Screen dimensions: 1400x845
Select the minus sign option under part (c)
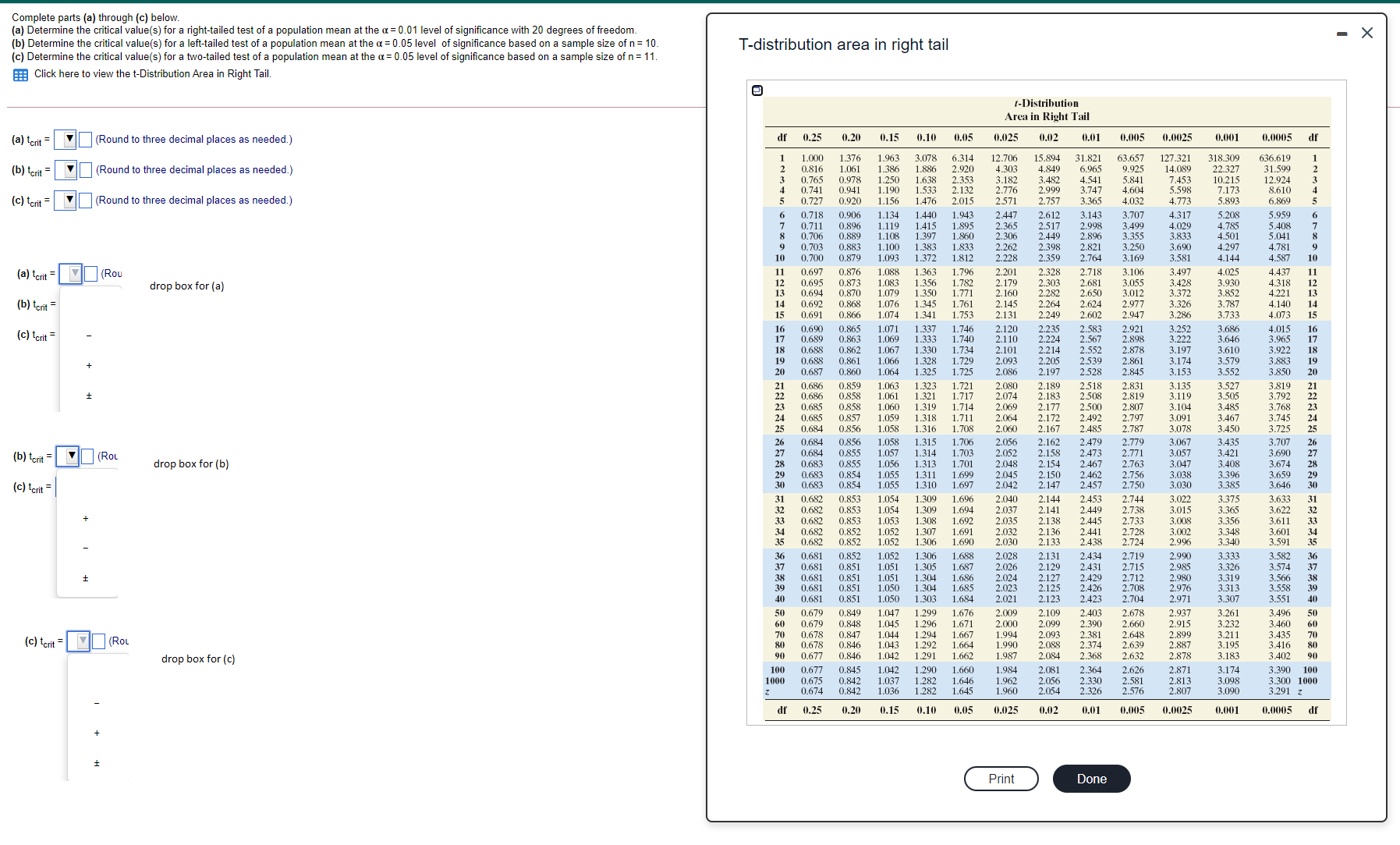[97, 701]
